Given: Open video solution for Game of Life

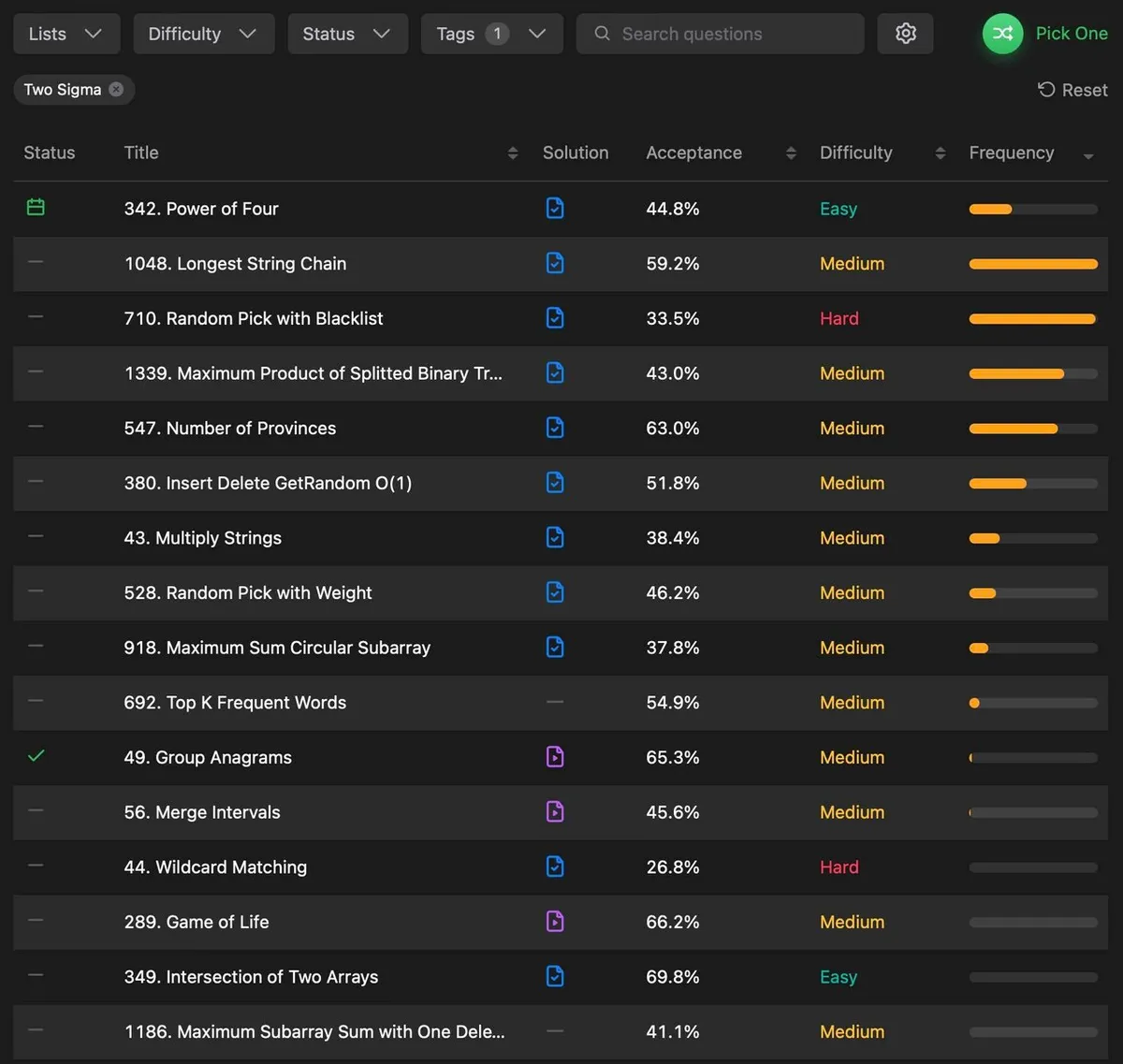Looking at the screenshot, I should click(555, 922).
